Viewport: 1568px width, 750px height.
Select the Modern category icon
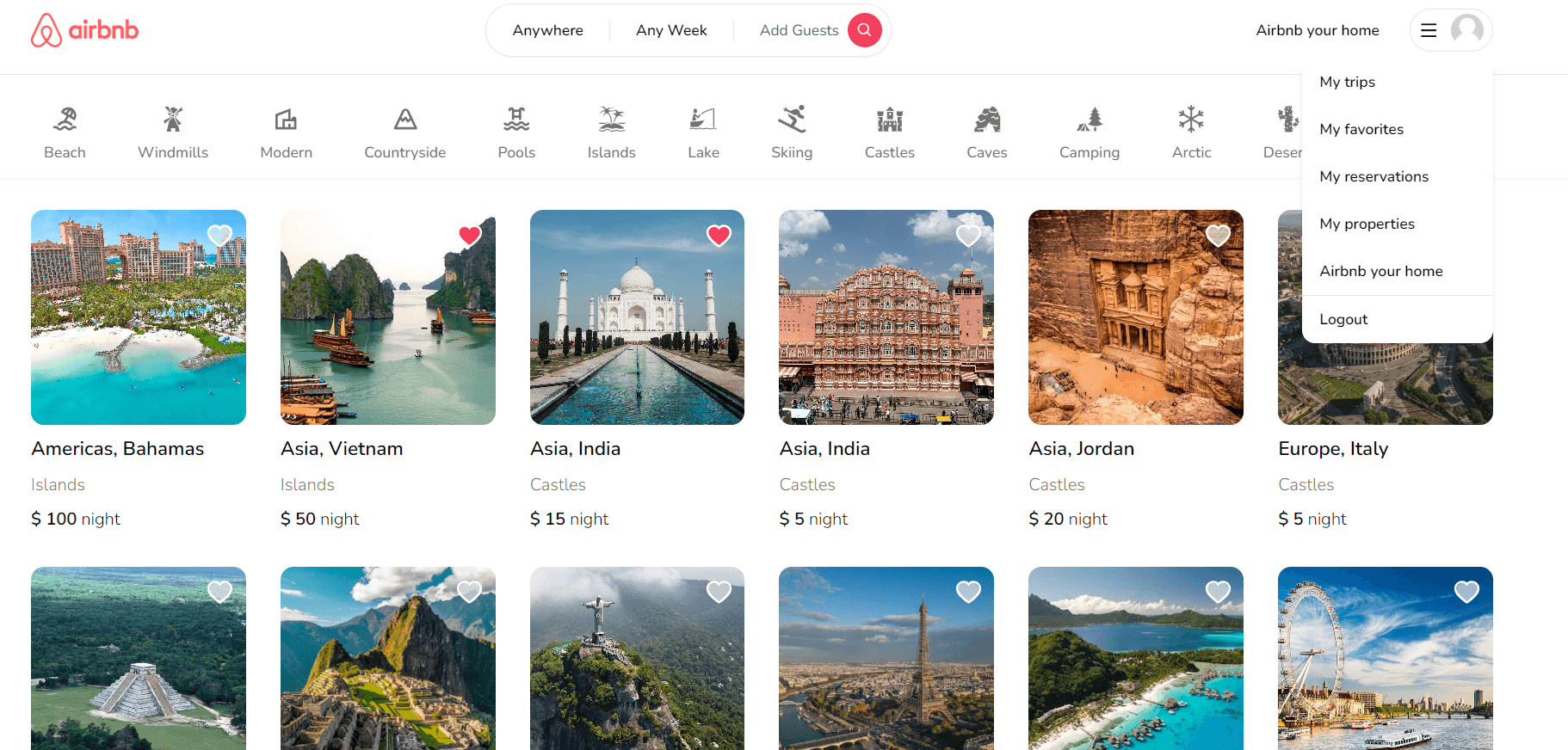point(286,120)
